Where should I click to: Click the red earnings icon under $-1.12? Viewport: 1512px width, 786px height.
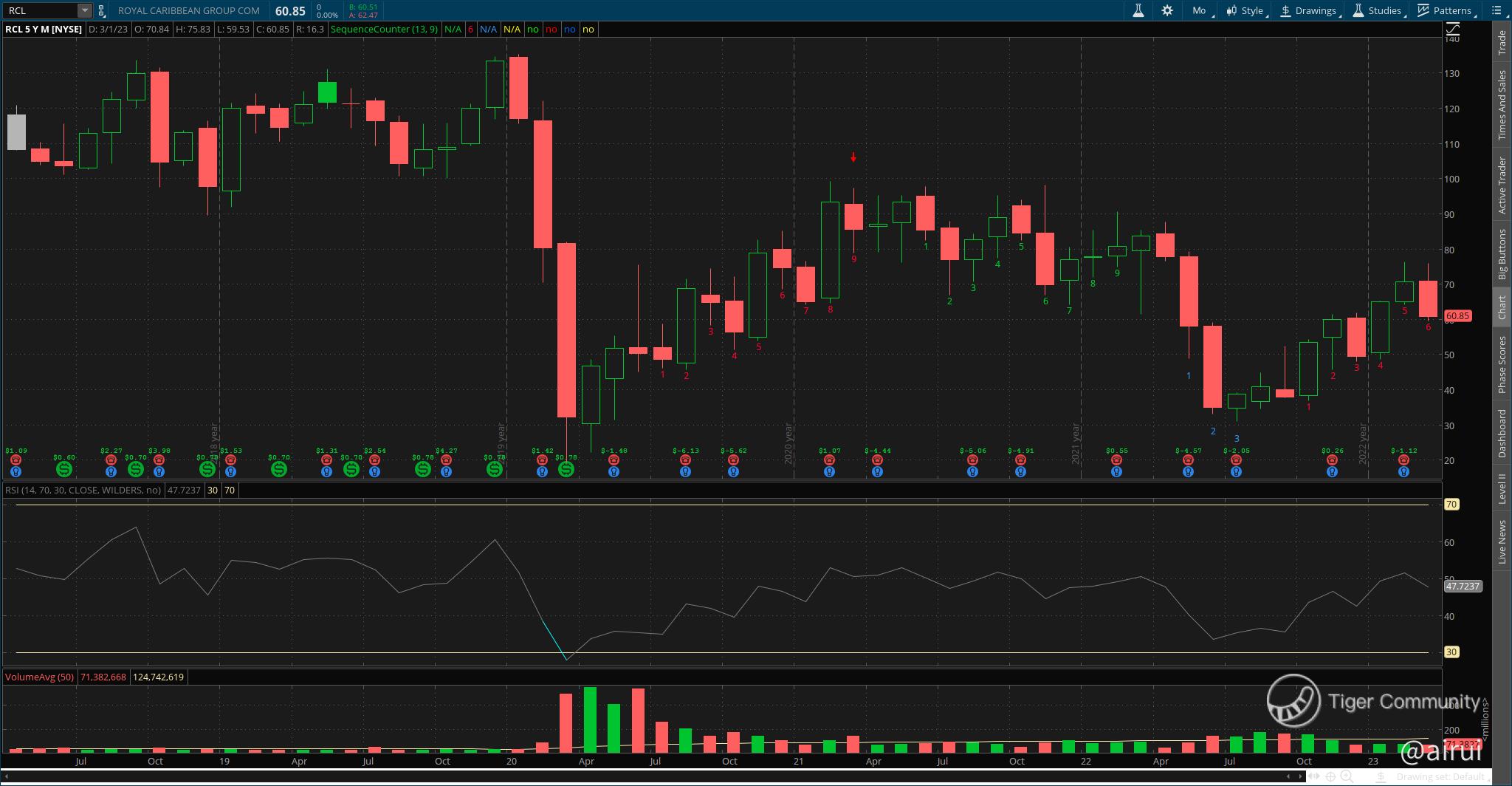(x=1403, y=460)
